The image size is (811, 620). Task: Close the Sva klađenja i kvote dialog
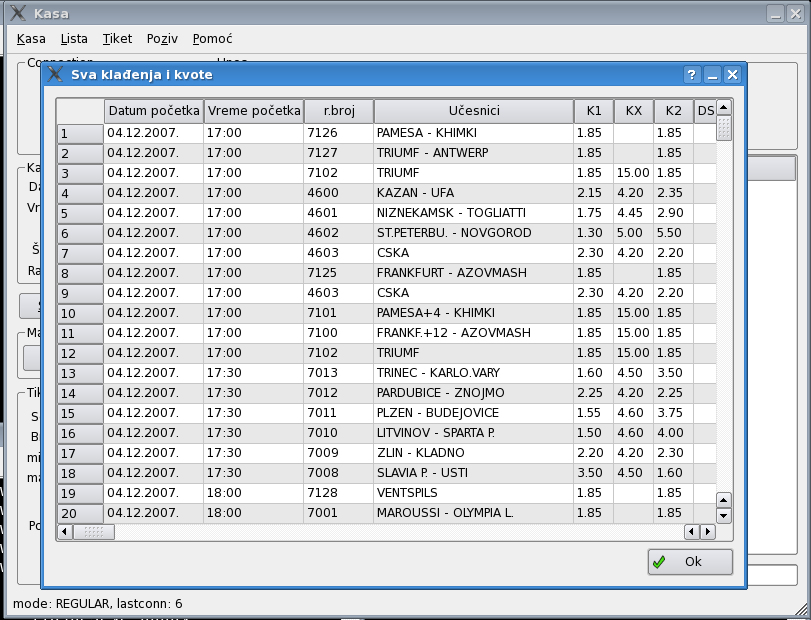[733, 75]
